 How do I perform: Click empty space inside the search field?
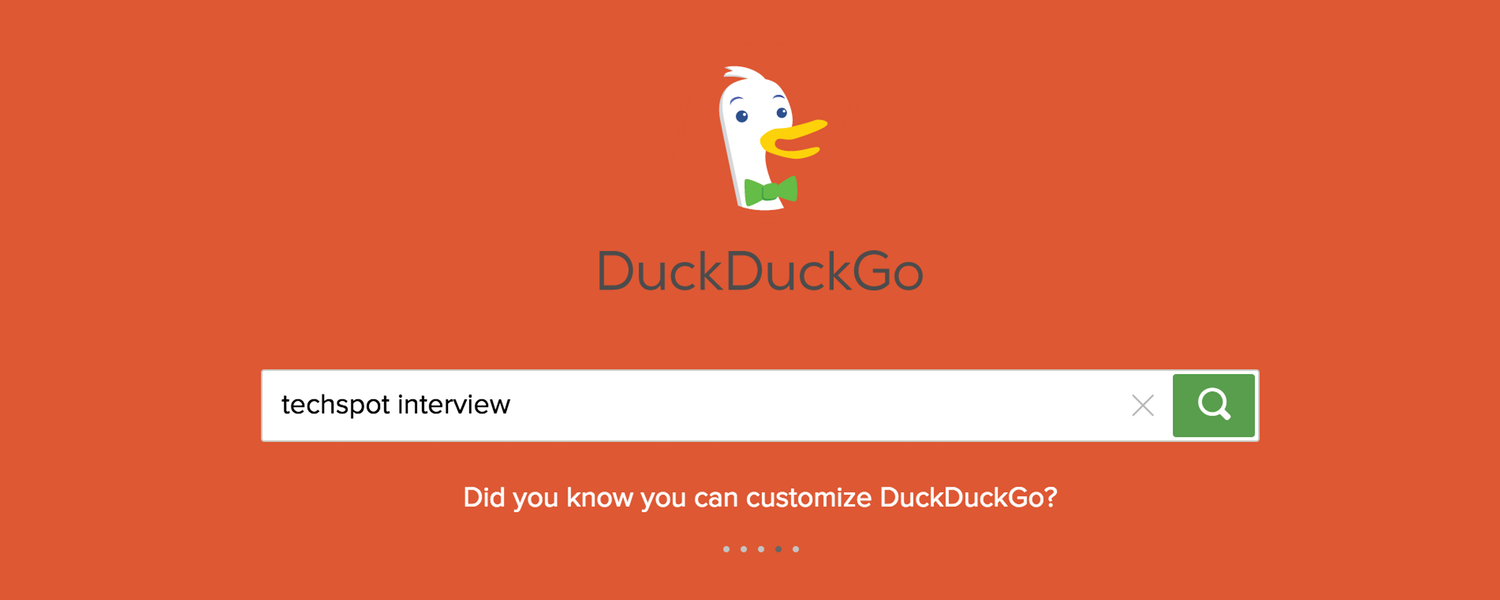820,405
